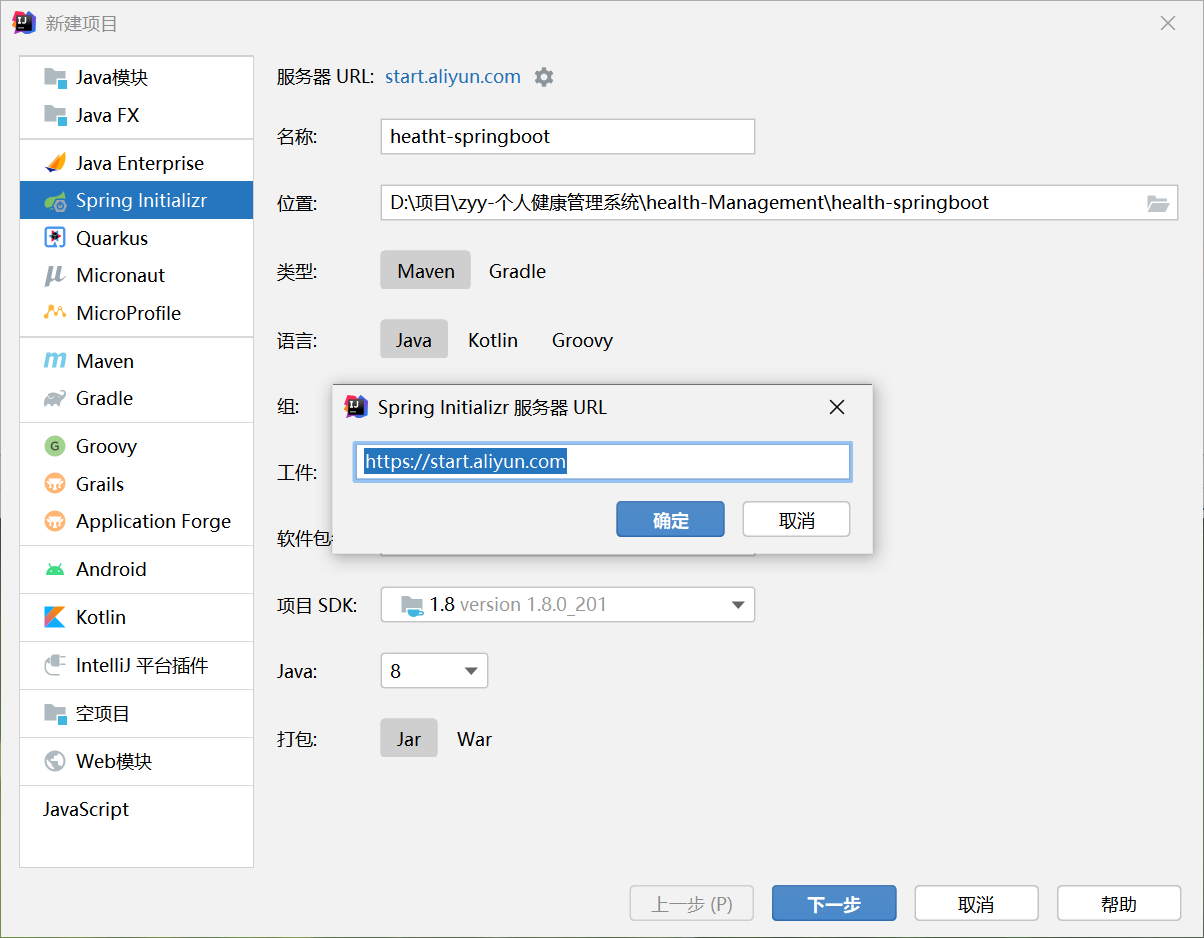1204x938 pixels.
Task: Select the Java FX folder icon
Action: tap(55, 115)
